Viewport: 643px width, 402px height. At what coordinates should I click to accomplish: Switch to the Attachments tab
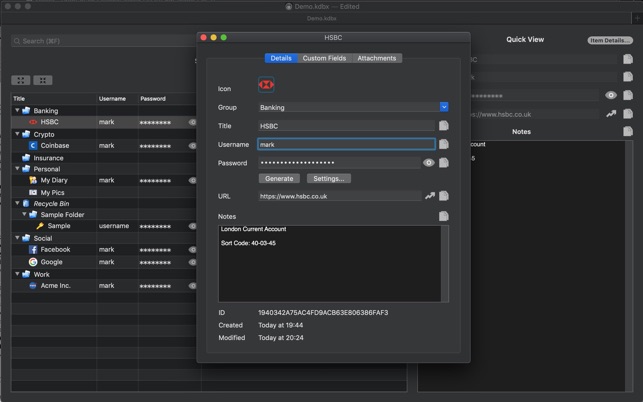[376, 58]
